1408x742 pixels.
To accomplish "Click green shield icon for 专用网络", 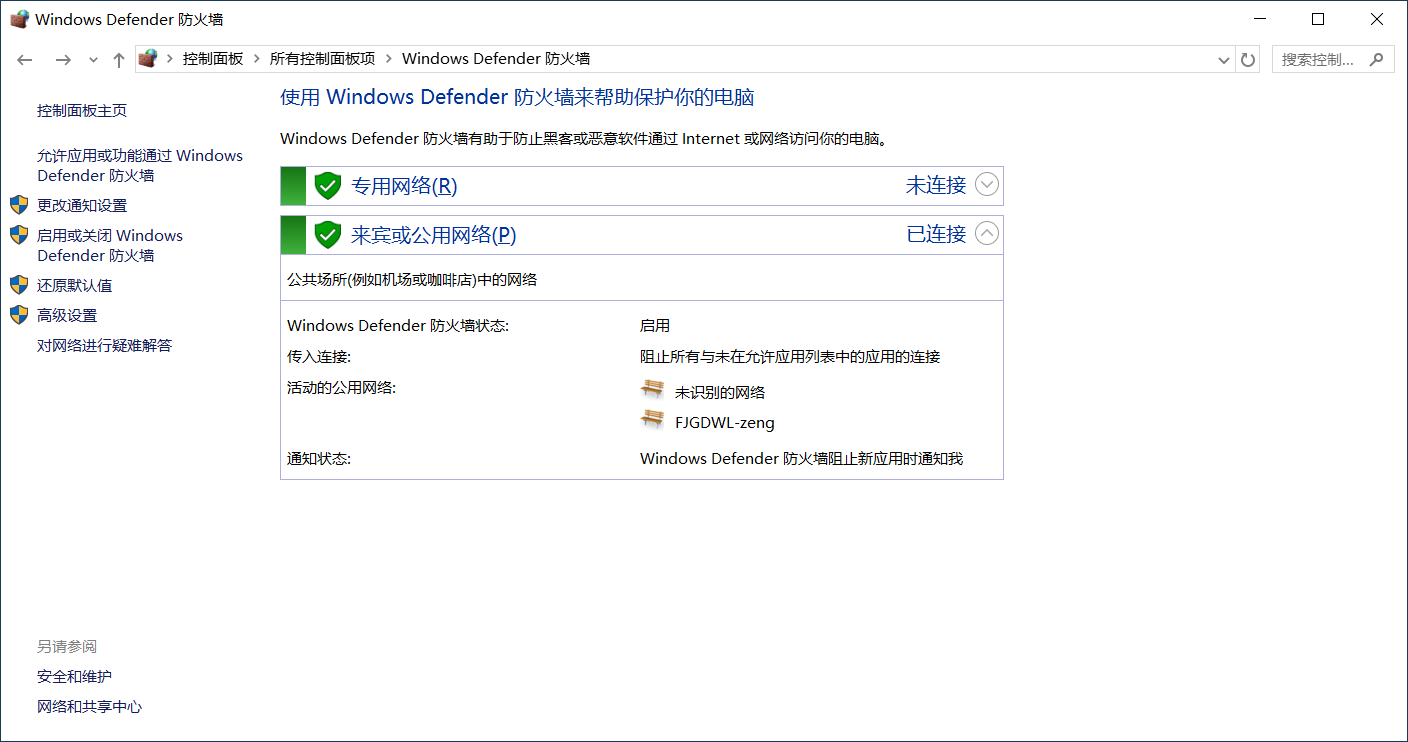I will 328,185.
